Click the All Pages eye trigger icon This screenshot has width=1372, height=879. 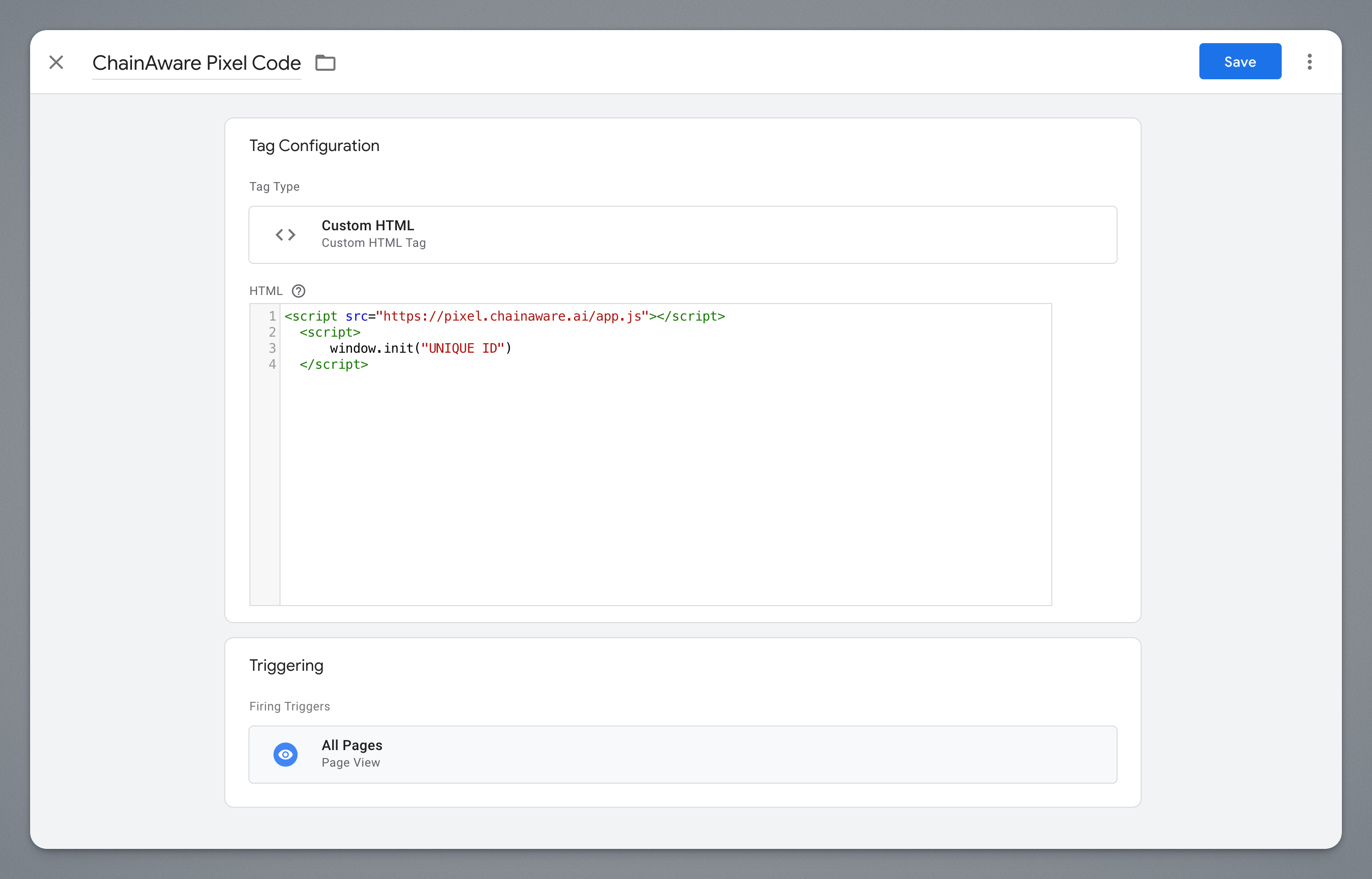pyautogui.click(x=286, y=755)
